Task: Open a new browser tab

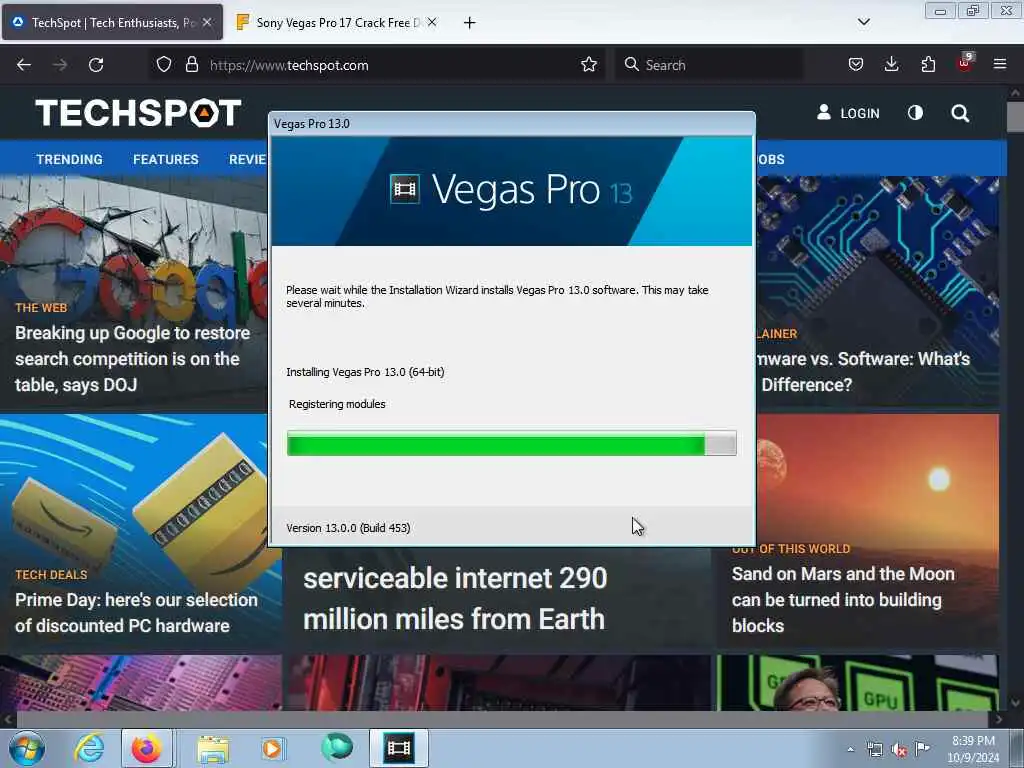Action: (x=469, y=23)
